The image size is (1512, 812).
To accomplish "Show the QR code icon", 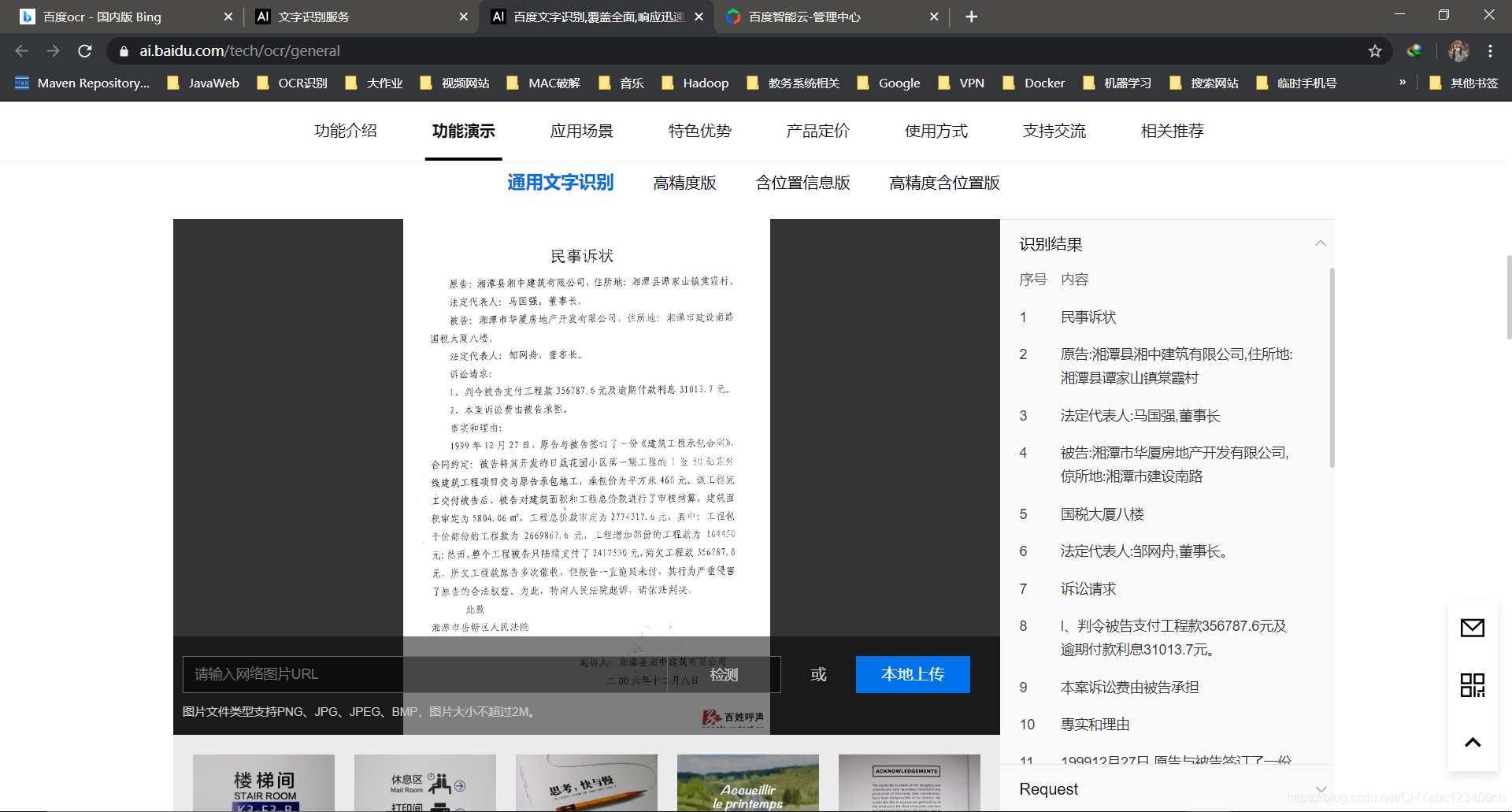I will (1472, 684).
